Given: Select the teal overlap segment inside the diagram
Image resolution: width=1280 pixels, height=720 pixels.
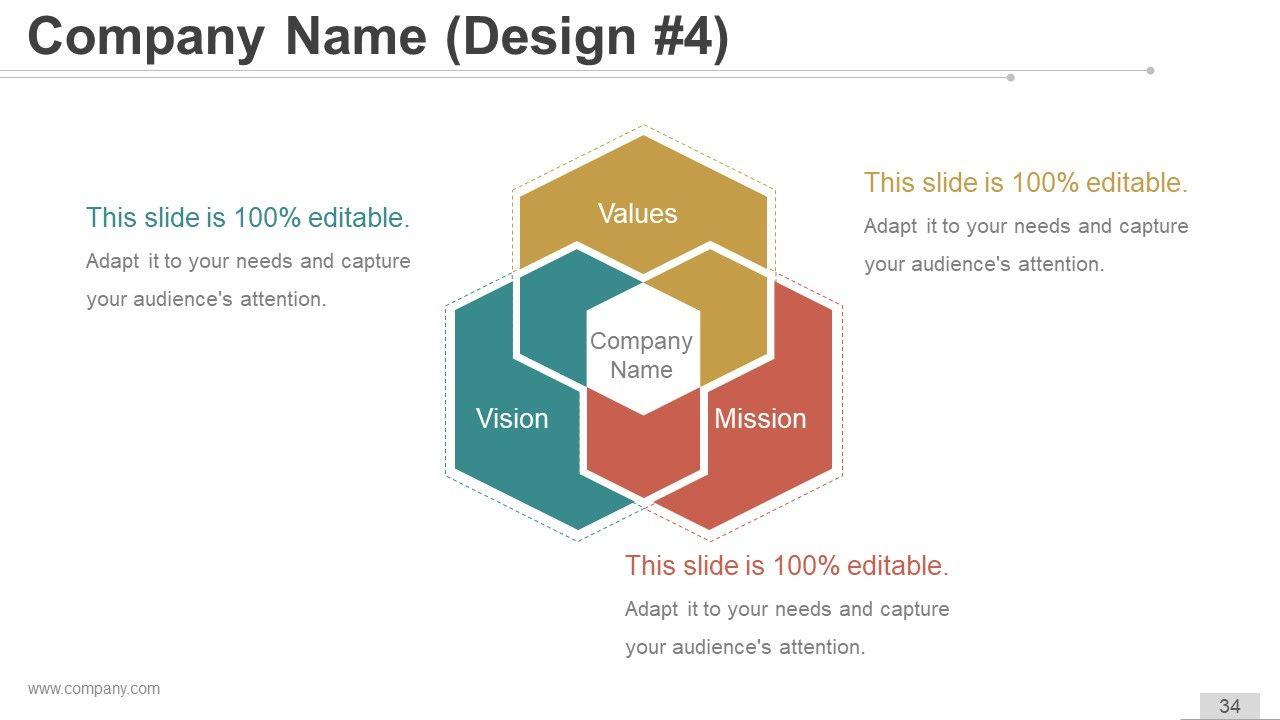Looking at the screenshot, I should [555, 310].
